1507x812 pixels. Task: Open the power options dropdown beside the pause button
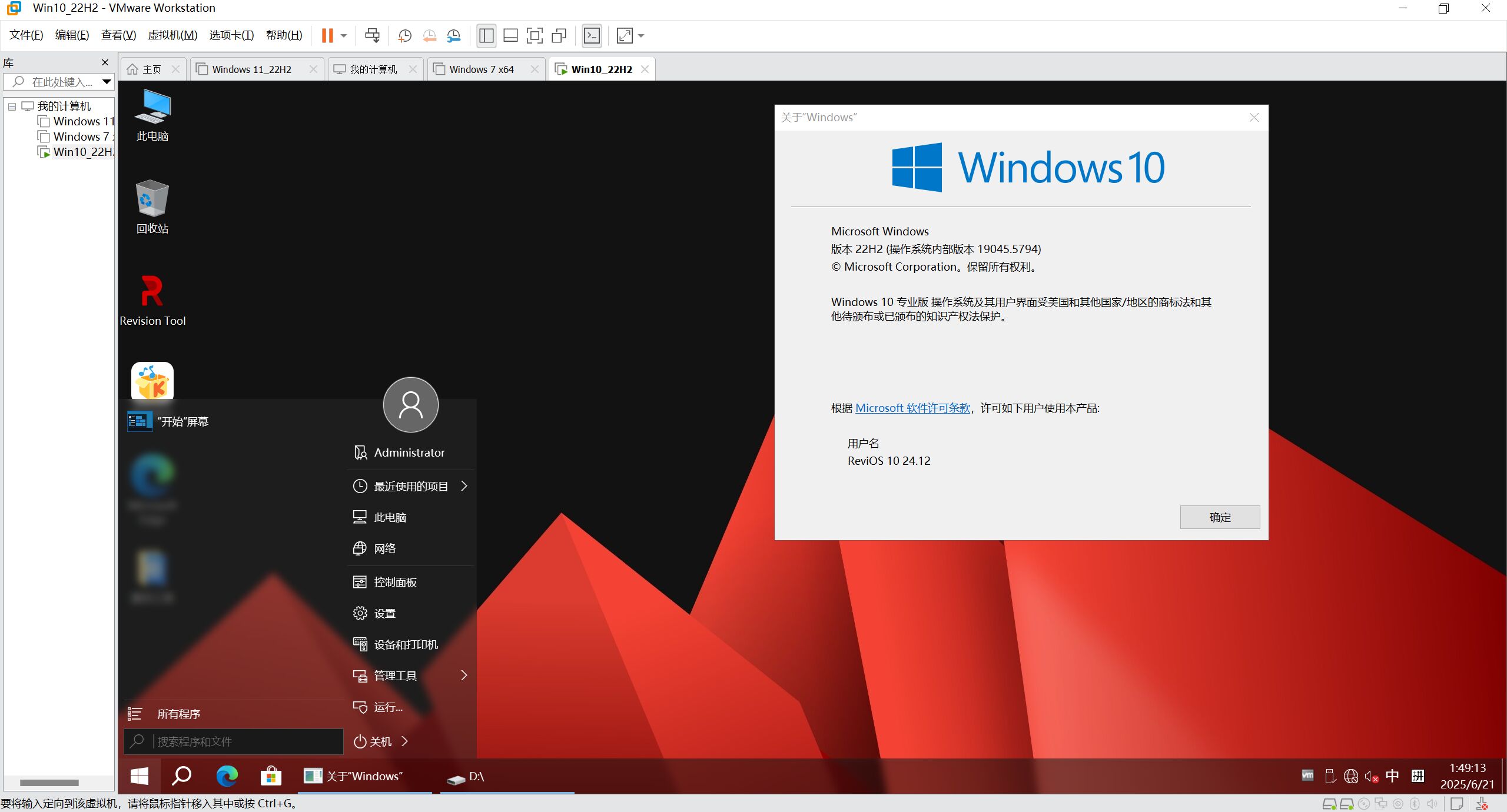(x=344, y=36)
